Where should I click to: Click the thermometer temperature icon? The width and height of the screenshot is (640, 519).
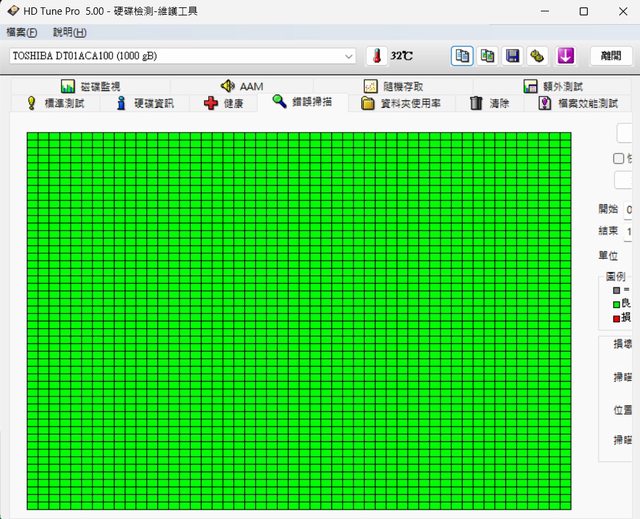pos(376,56)
